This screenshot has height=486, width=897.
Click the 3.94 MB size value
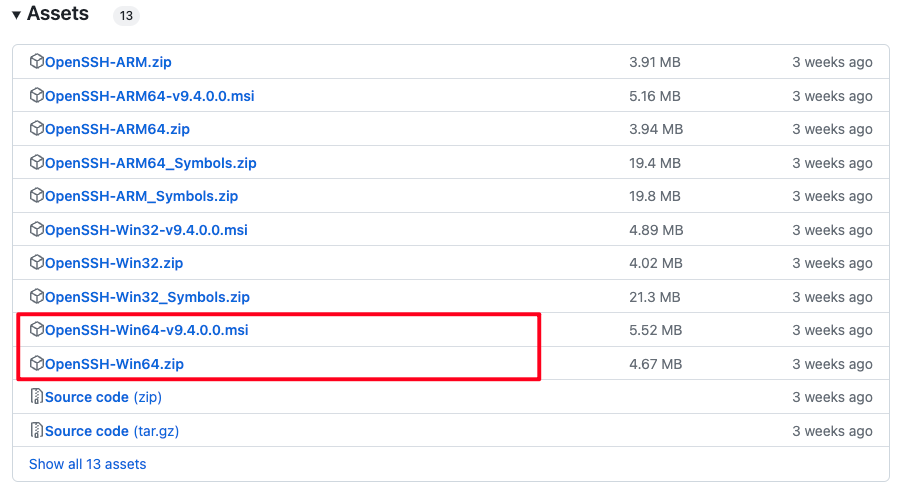pyautogui.click(x=656, y=129)
